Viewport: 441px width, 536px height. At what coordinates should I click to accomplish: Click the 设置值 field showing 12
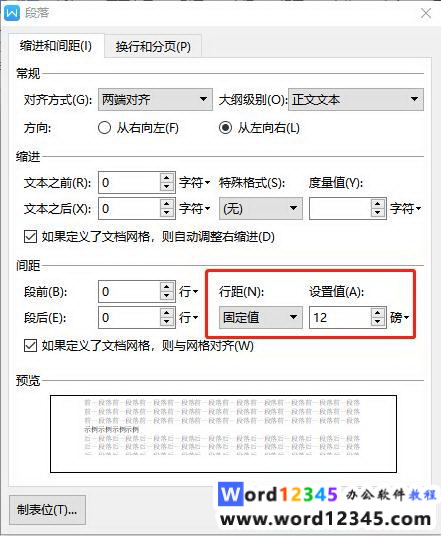point(340,318)
